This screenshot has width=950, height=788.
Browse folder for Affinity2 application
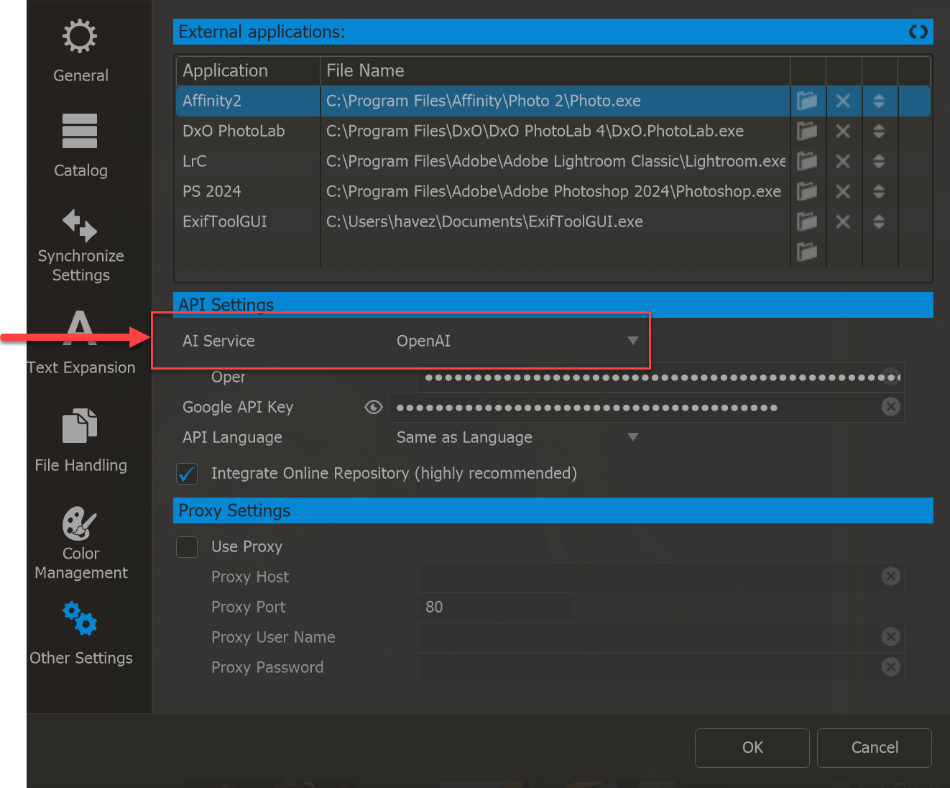coord(807,101)
